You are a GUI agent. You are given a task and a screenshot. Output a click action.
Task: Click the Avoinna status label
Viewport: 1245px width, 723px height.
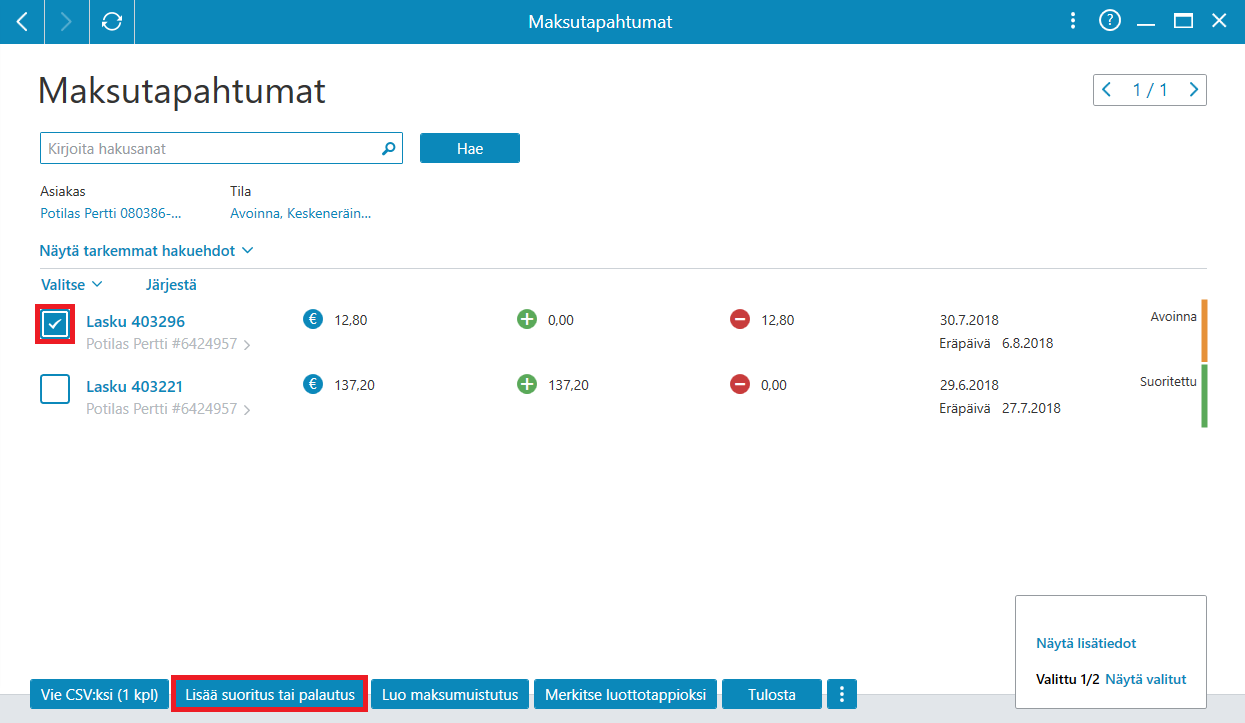point(1173,317)
